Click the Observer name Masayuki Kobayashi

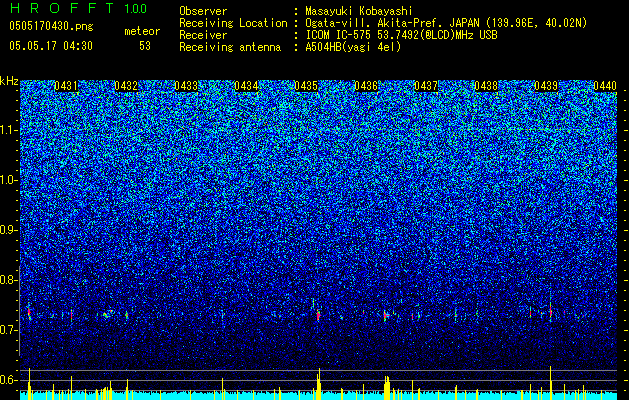(x=358, y=11)
